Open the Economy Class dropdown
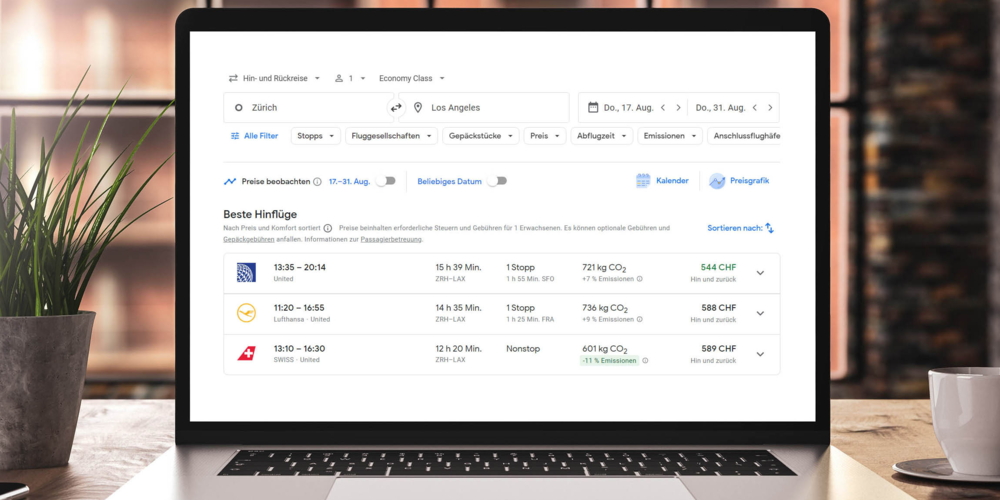 [411, 78]
